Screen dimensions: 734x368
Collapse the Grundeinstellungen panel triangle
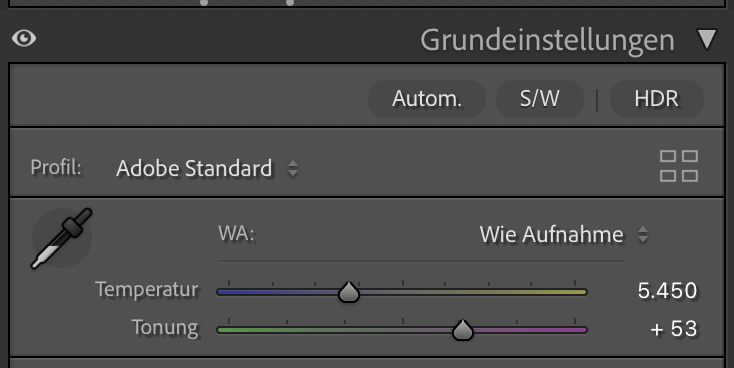706,39
